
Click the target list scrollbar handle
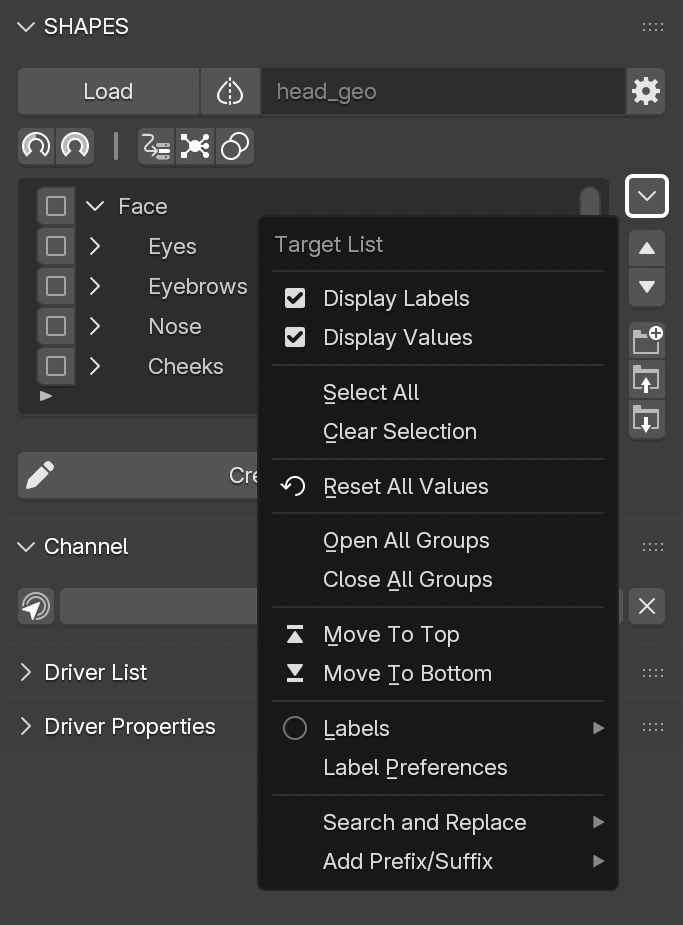coord(590,201)
